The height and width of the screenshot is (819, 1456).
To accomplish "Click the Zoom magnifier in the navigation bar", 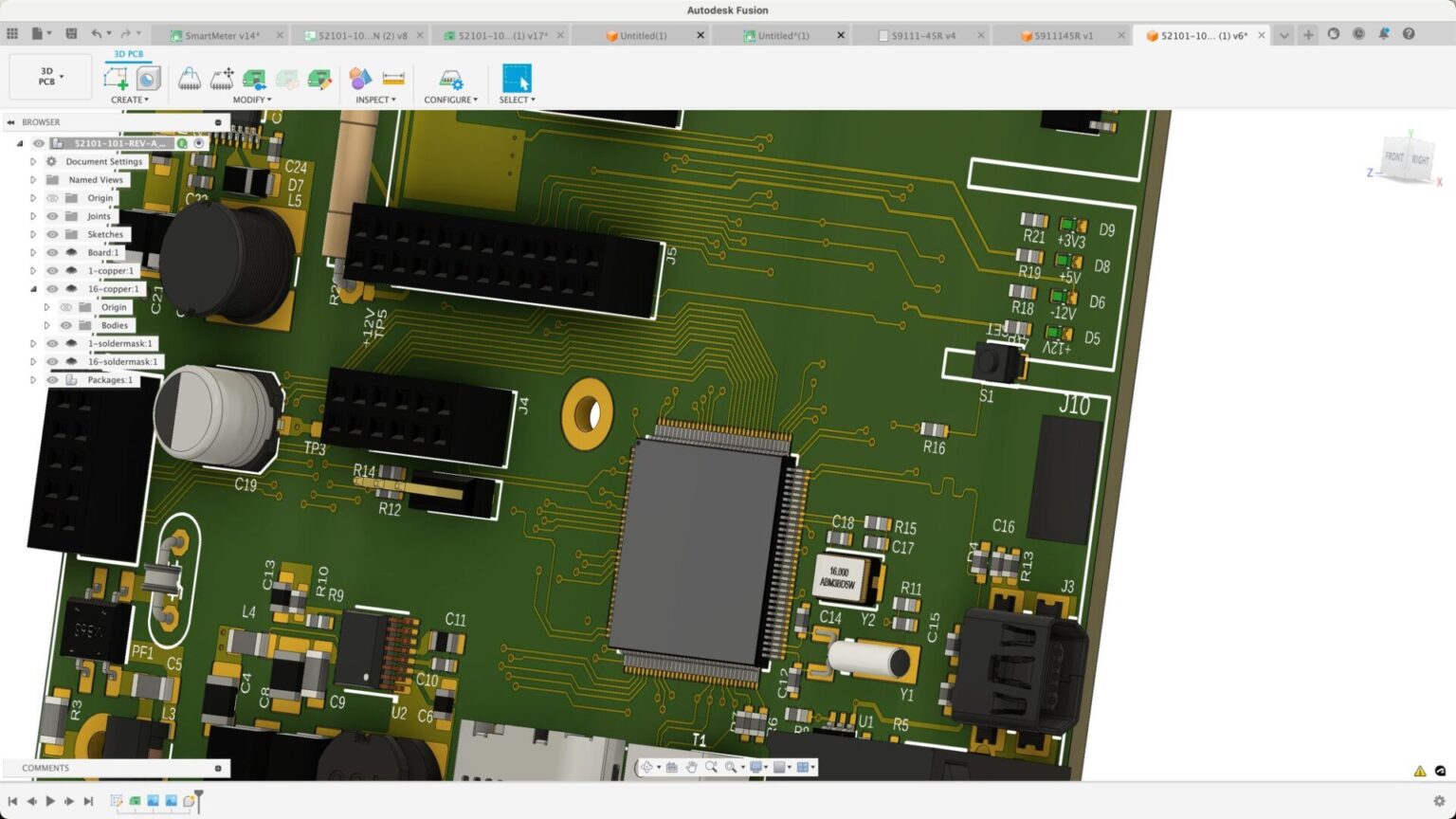I will tap(712, 767).
